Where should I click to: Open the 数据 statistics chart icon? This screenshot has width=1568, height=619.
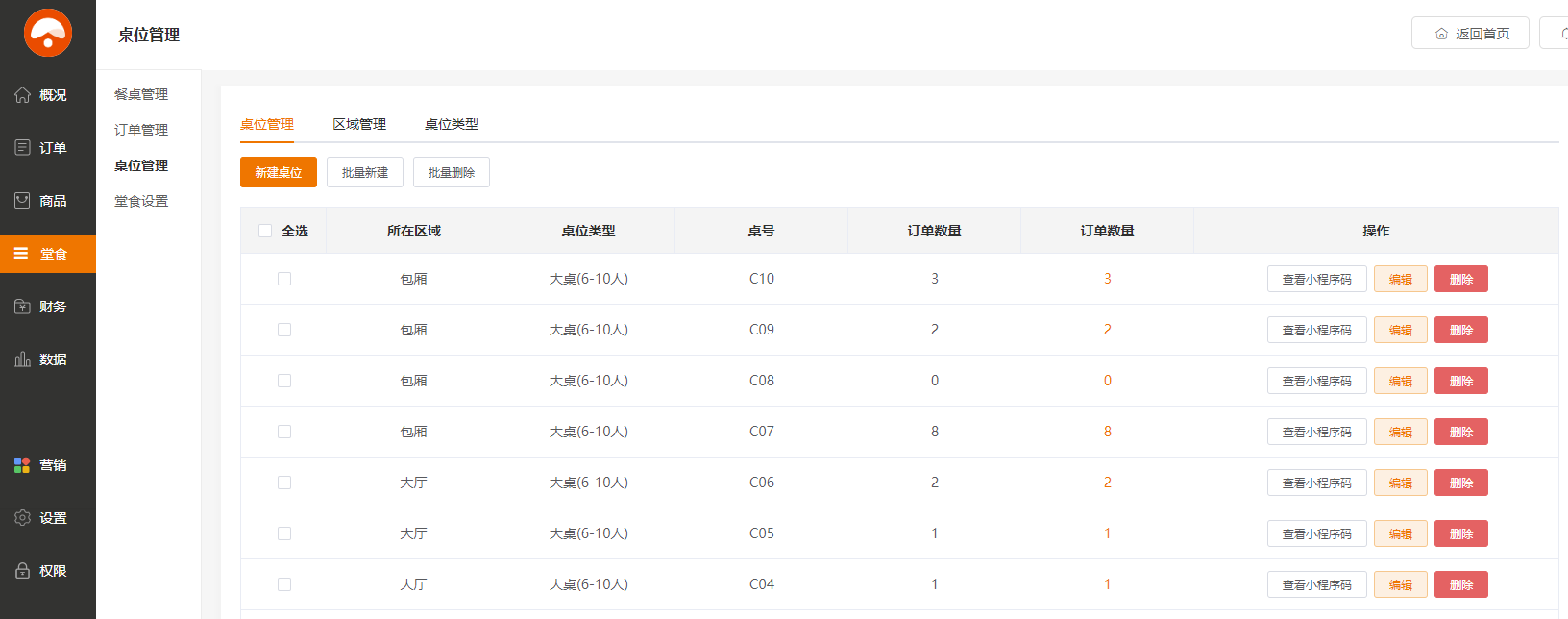click(x=23, y=359)
